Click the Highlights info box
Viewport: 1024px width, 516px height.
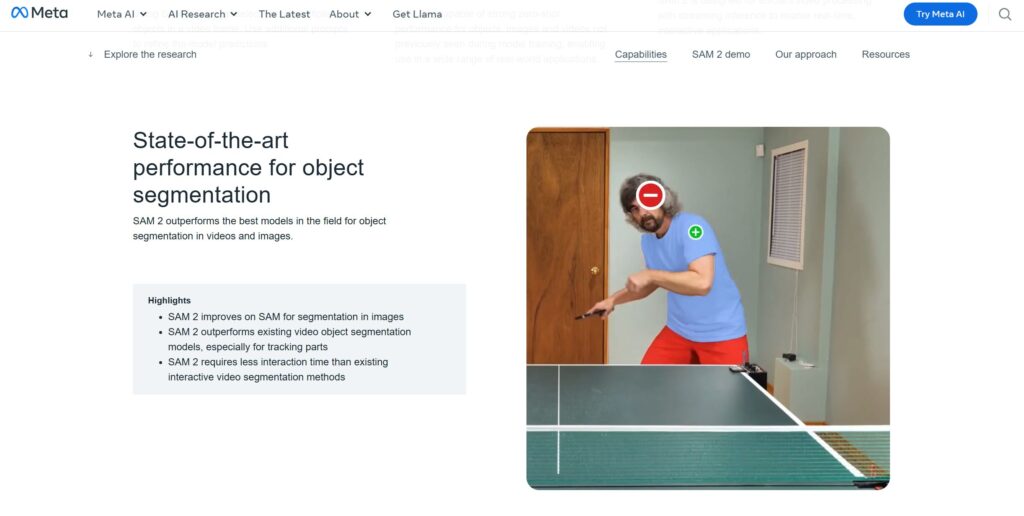point(299,338)
